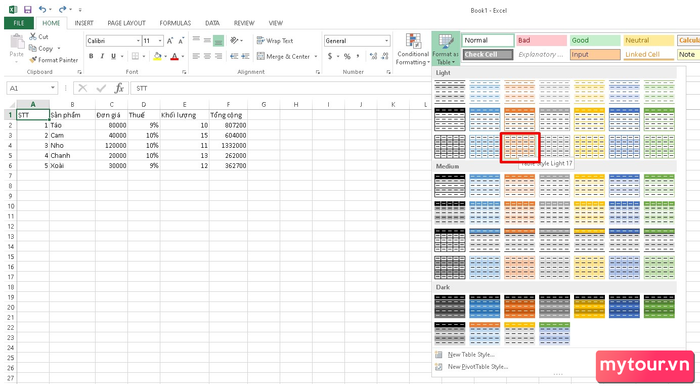Click the Insert Function fx icon

119,88
